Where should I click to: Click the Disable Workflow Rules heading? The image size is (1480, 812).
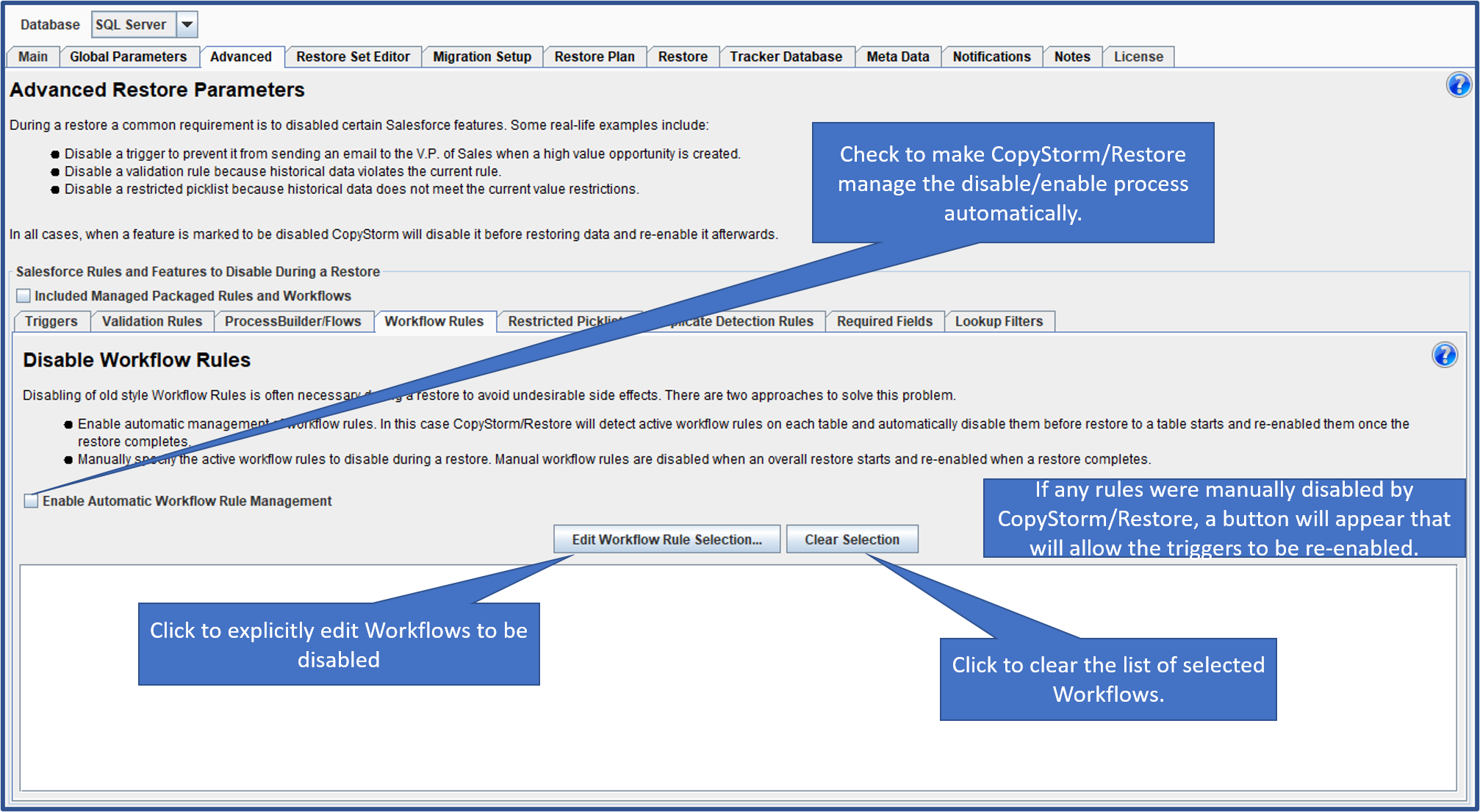point(137,360)
